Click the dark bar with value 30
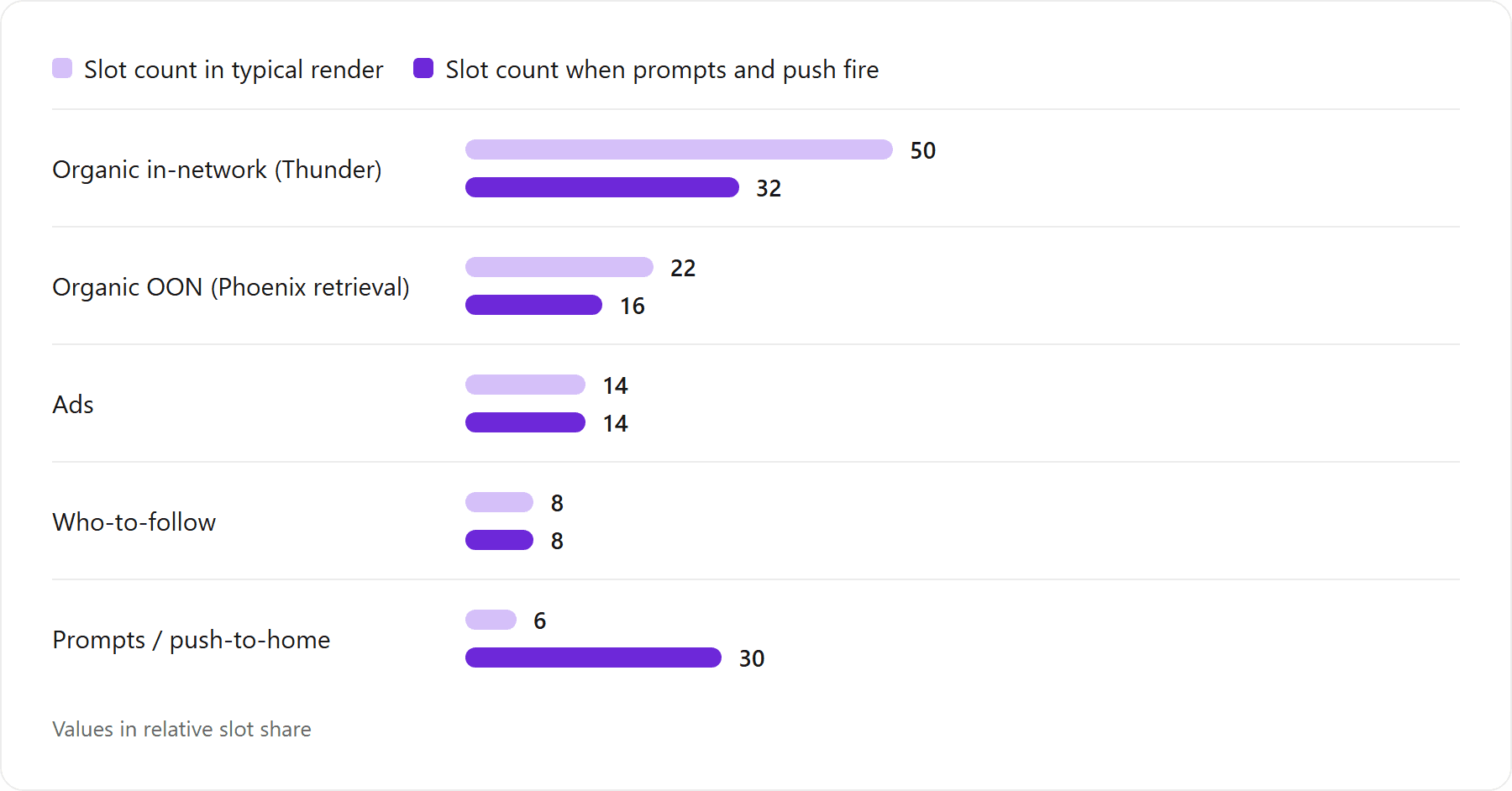This screenshot has height=791, width=1512. (x=594, y=657)
